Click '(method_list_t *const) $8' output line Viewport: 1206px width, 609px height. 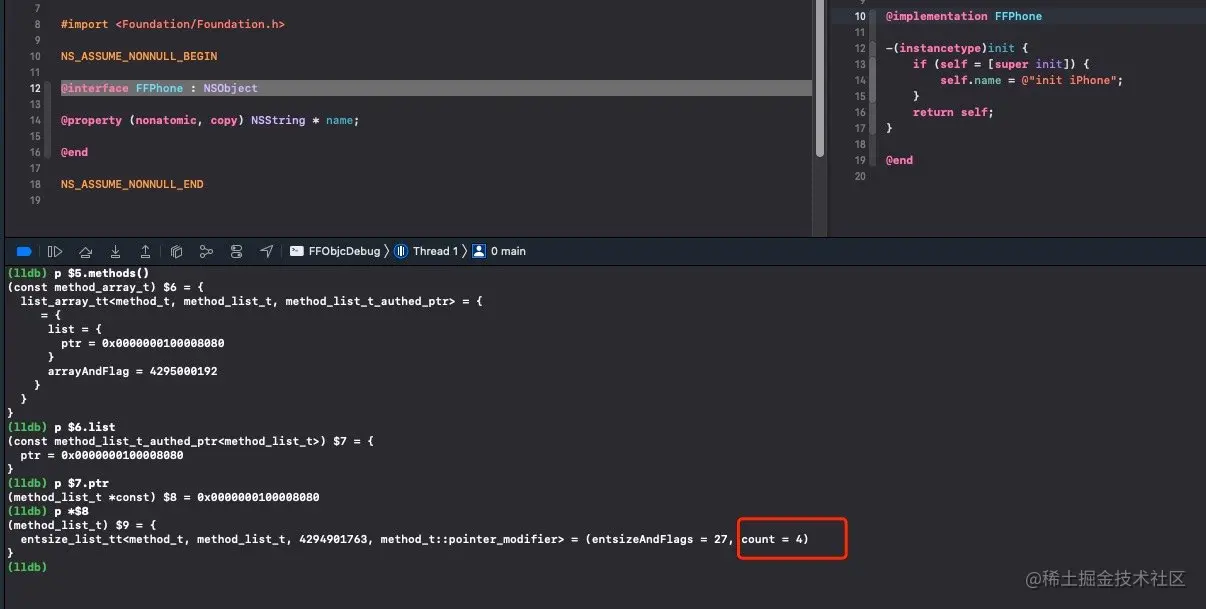tap(163, 497)
